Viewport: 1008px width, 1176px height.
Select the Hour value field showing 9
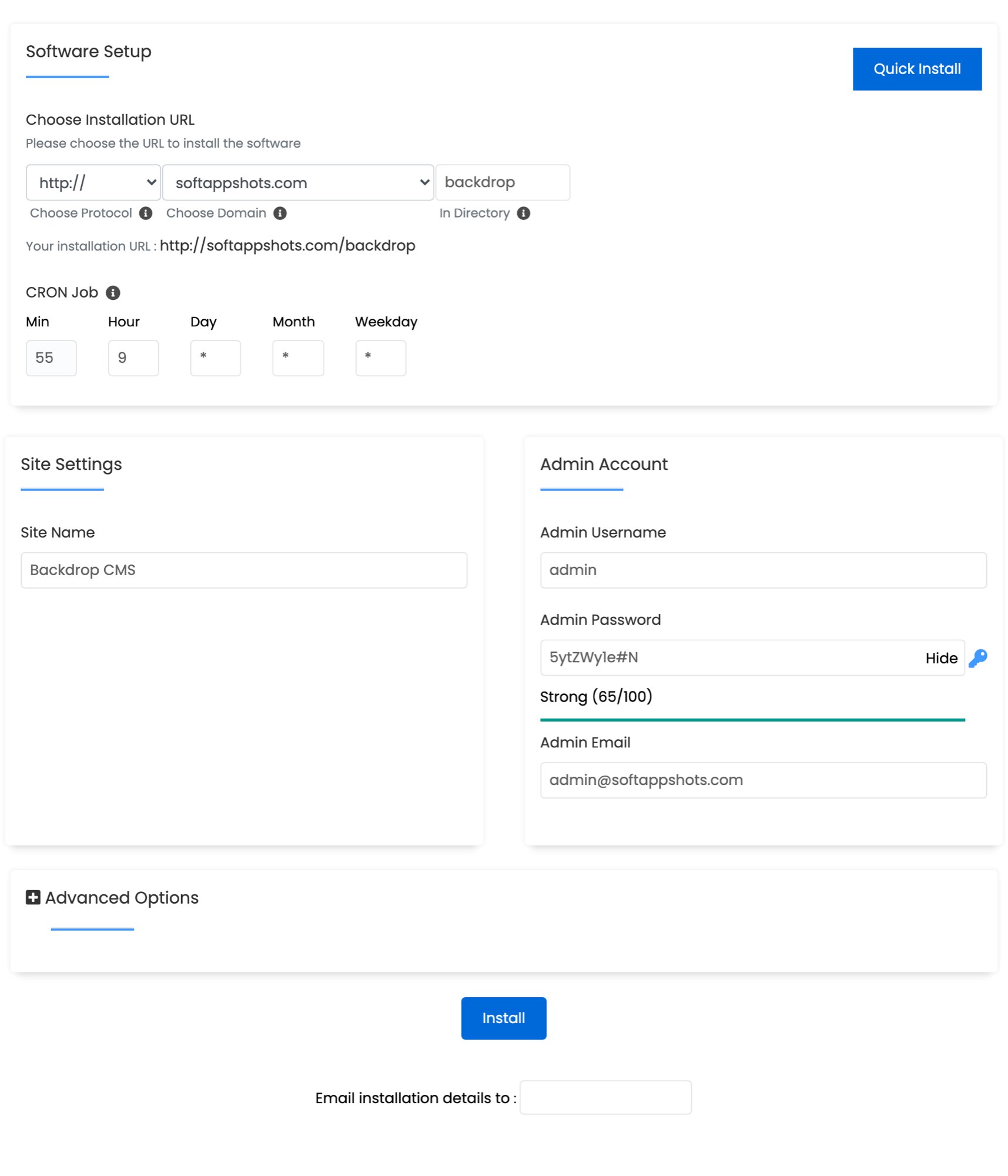pyautogui.click(x=133, y=358)
